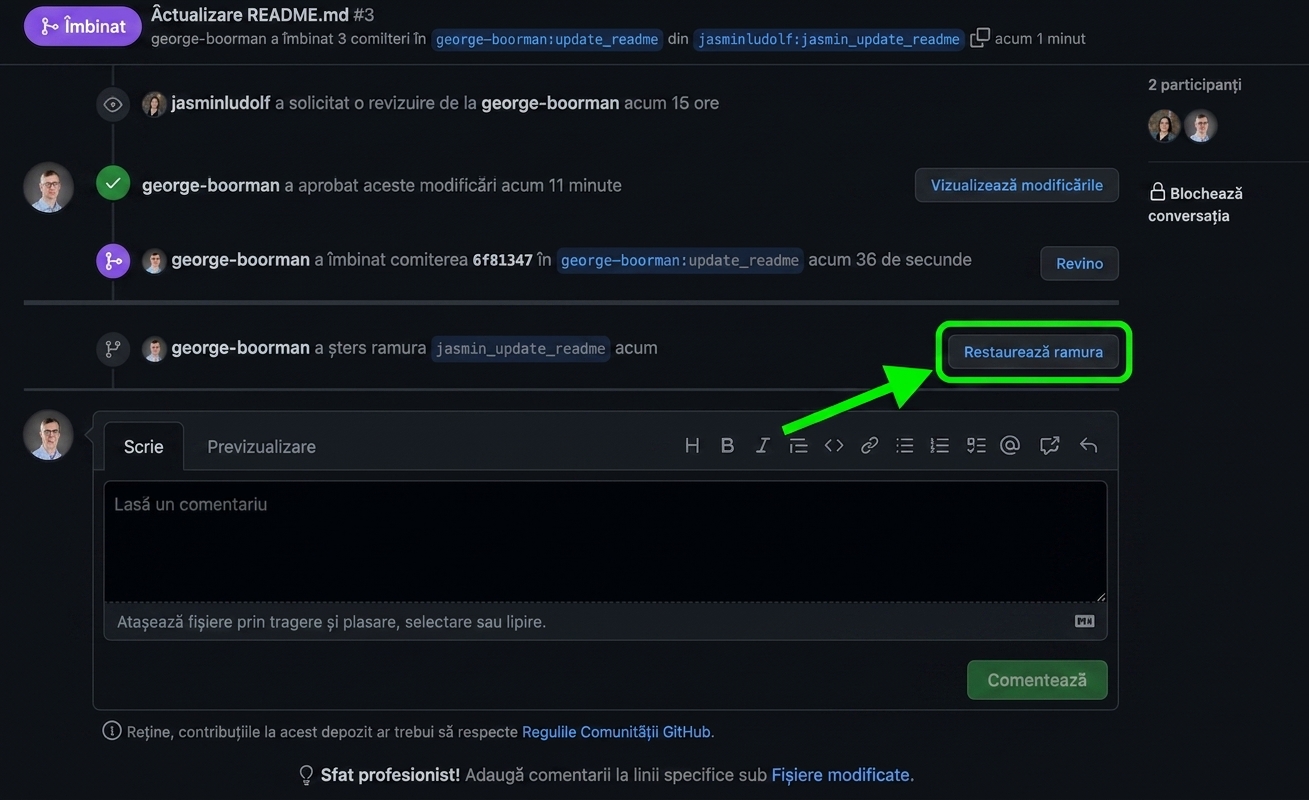The height and width of the screenshot is (800, 1309).
Task: Insert a quote with toolbar icon
Action: point(798,446)
